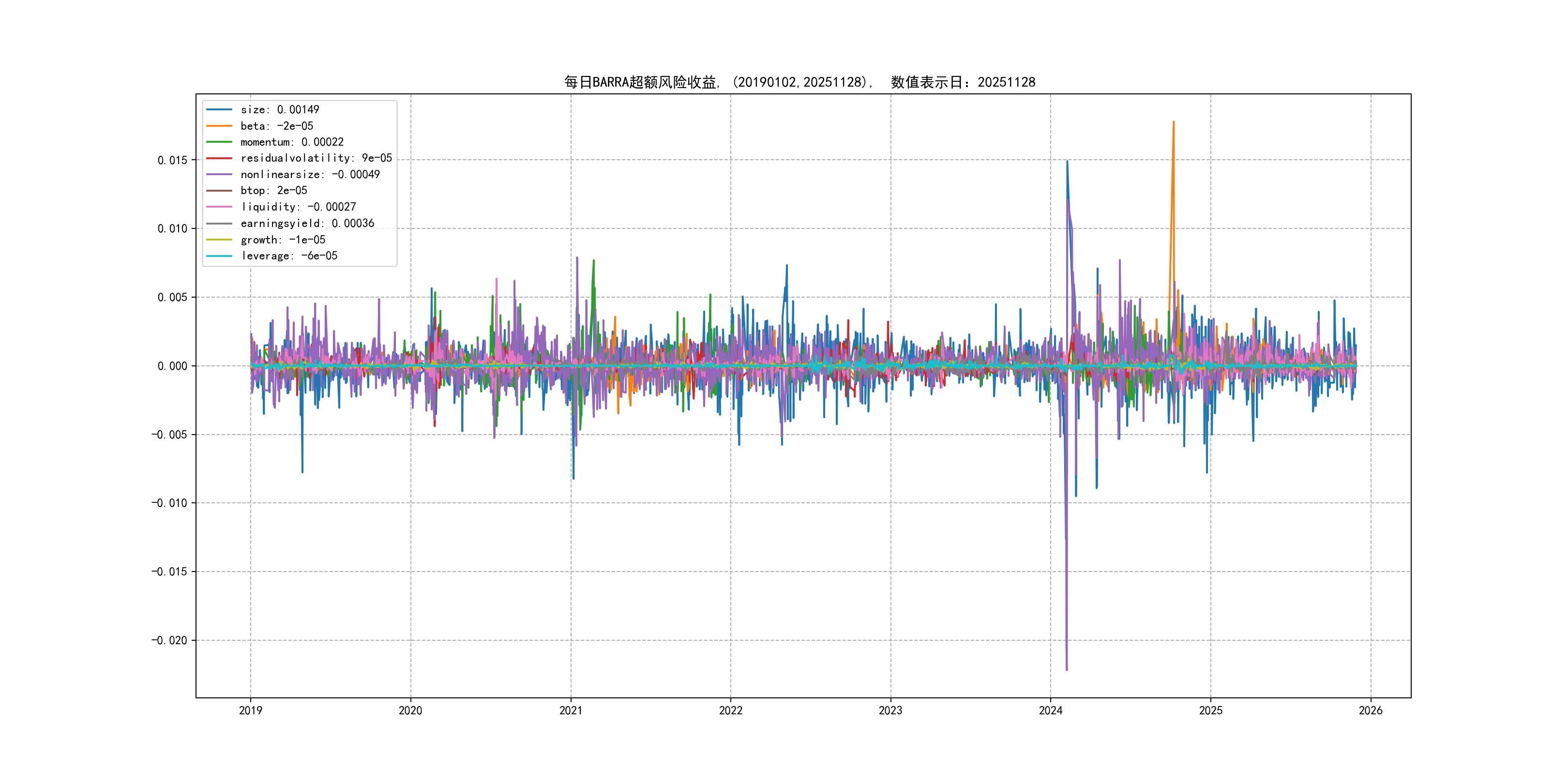Select the momentum legend entry
Image resolution: width=1568 pixels, height=784 pixels.
pos(291,142)
